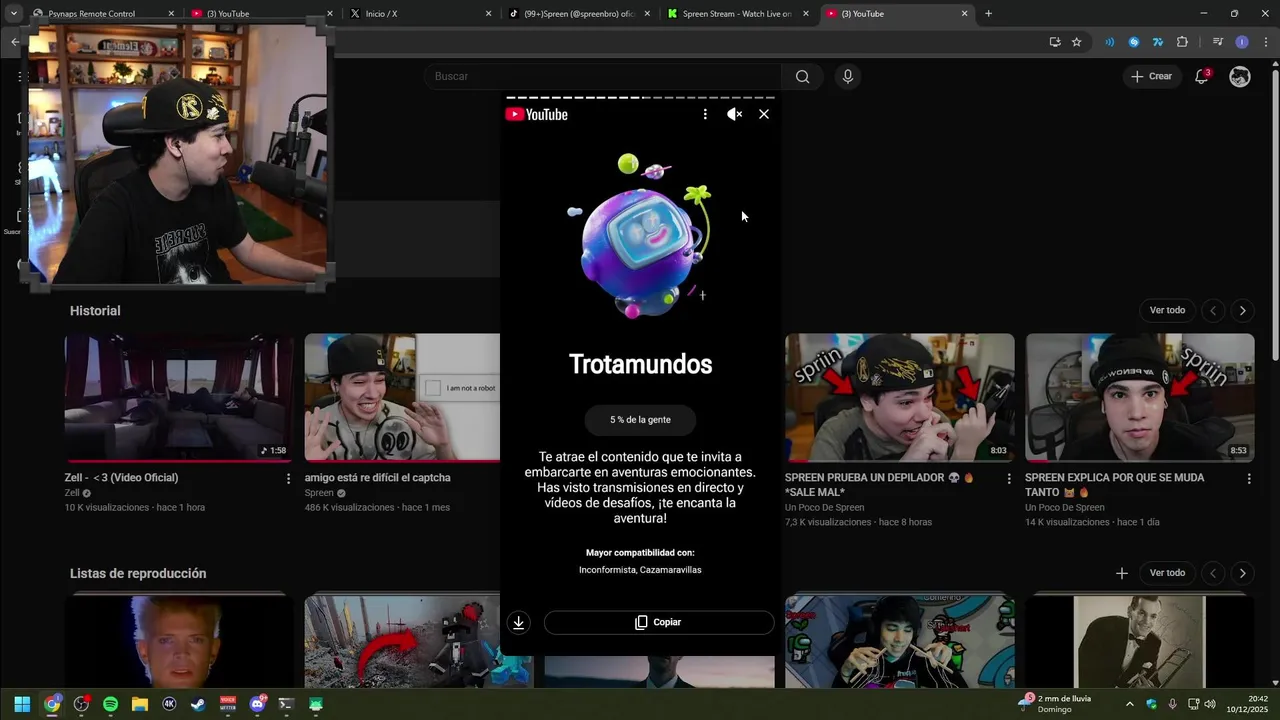The height and width of the screenshot is (720, 1280).
Task: Open options for "Zell - <3 (Video Oficial)"
Action: pyautogui.click(x=288, y=479)
